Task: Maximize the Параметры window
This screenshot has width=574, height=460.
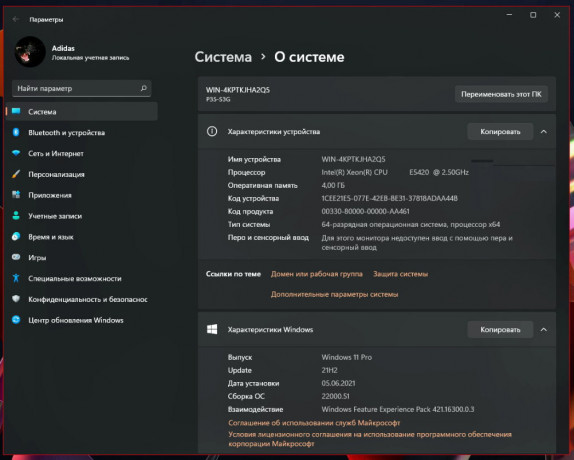Action: [x=533, y=15]
